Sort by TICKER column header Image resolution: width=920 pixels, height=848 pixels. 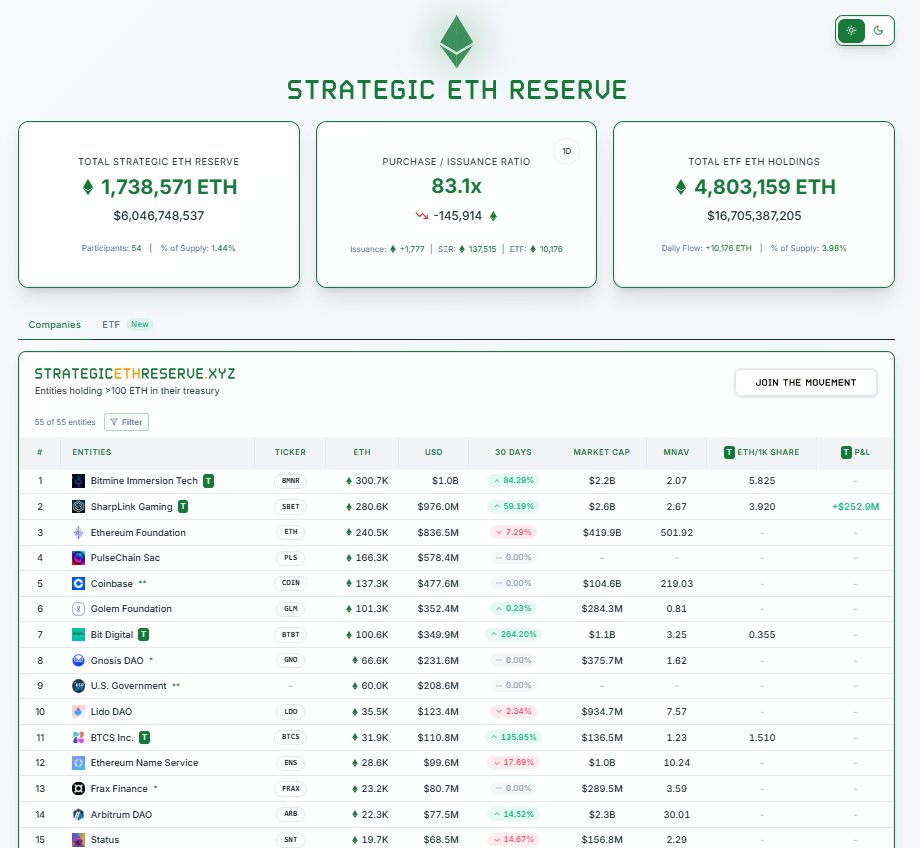(x=290, y=452)
